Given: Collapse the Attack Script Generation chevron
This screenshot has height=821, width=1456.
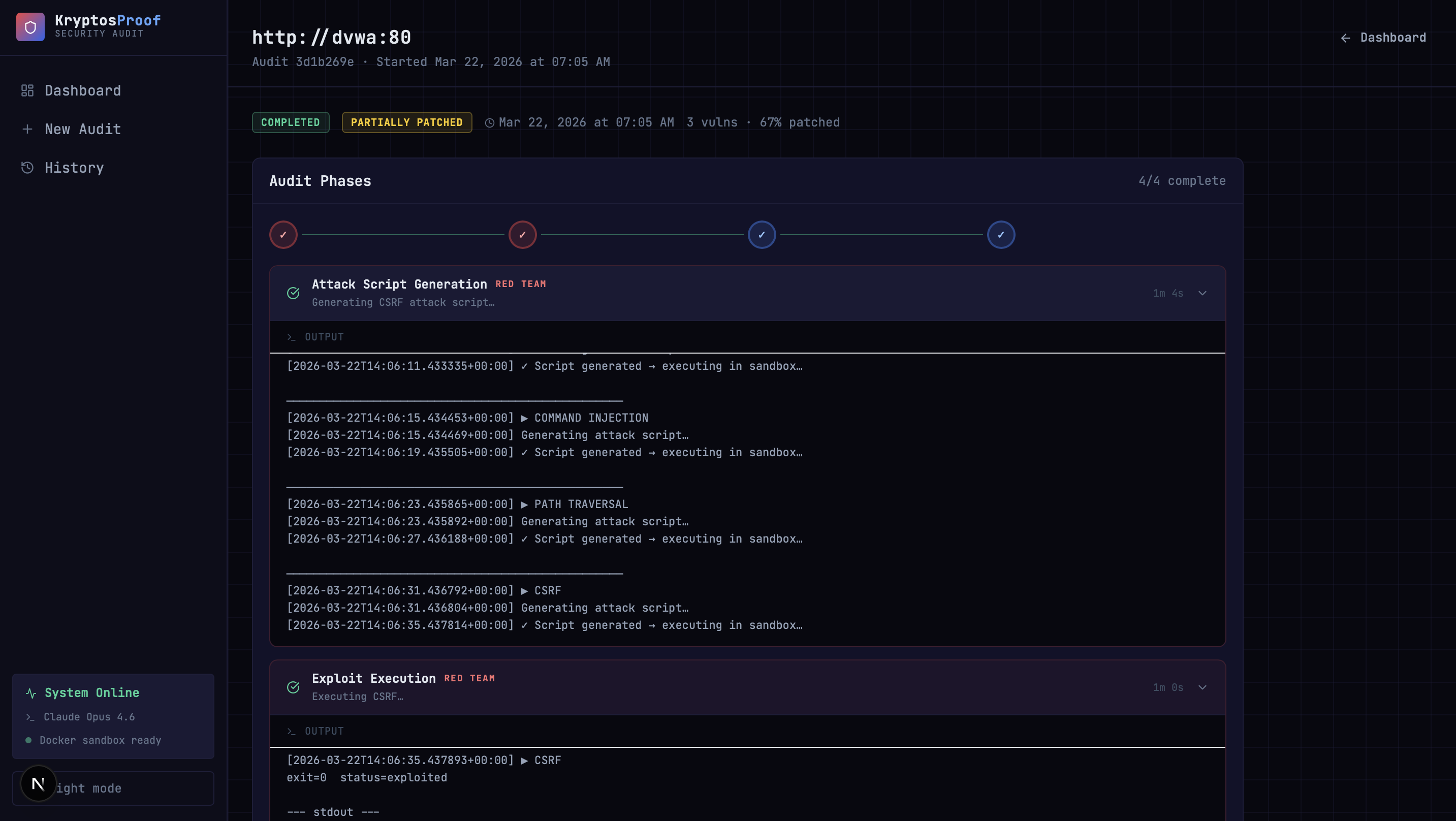Looking at the screenshot, I should pyautogui.click(x=1202, y=293).
